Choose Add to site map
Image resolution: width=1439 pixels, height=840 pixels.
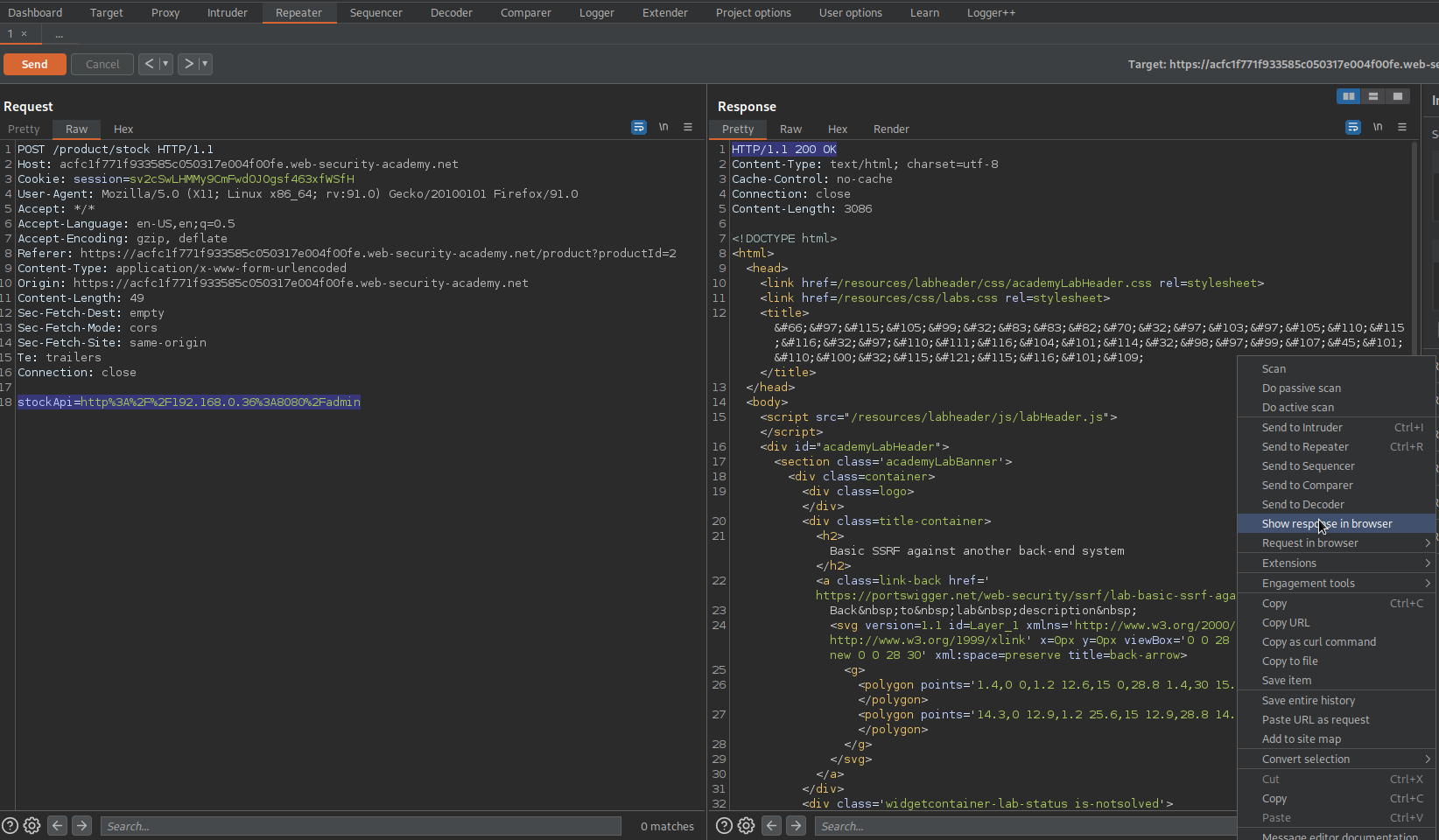1336,739
